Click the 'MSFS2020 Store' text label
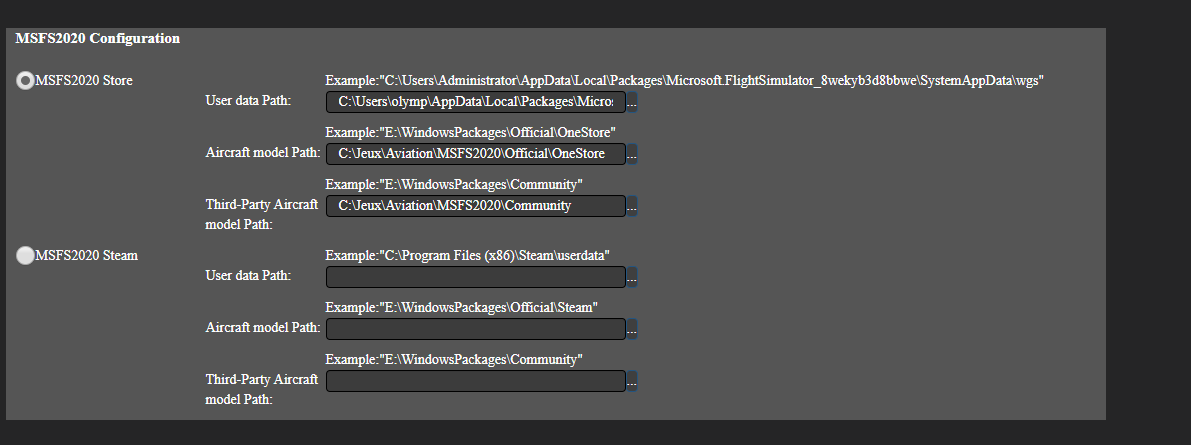 point(84,81)
